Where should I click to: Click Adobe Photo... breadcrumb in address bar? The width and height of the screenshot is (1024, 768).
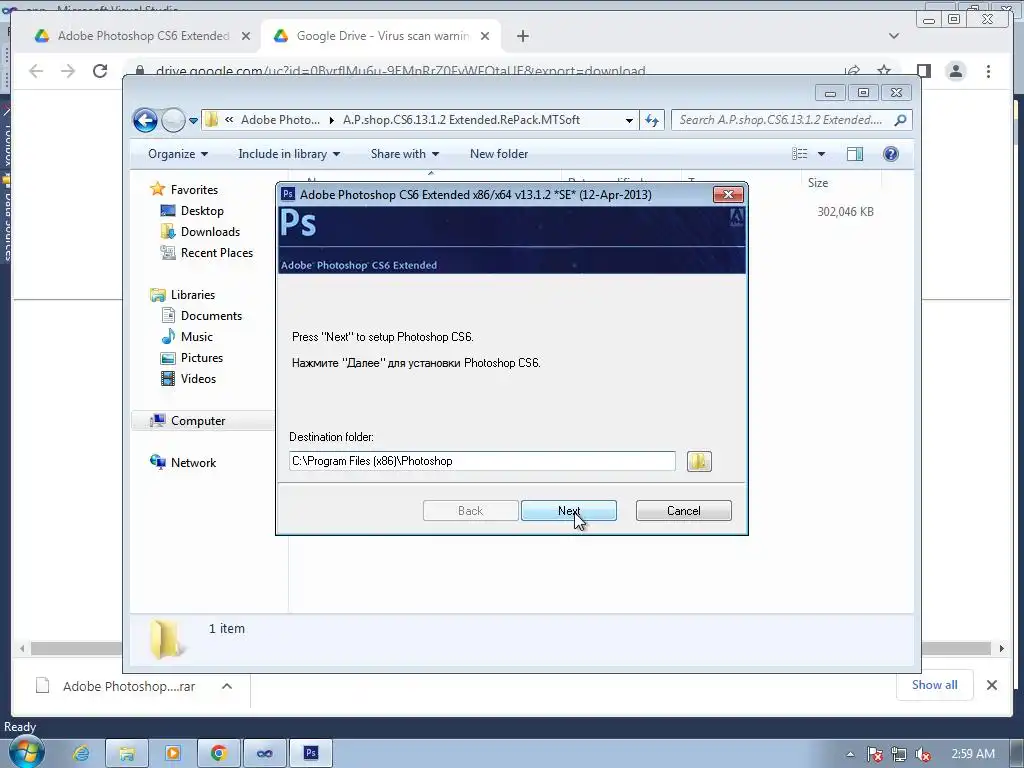[280, 120]
